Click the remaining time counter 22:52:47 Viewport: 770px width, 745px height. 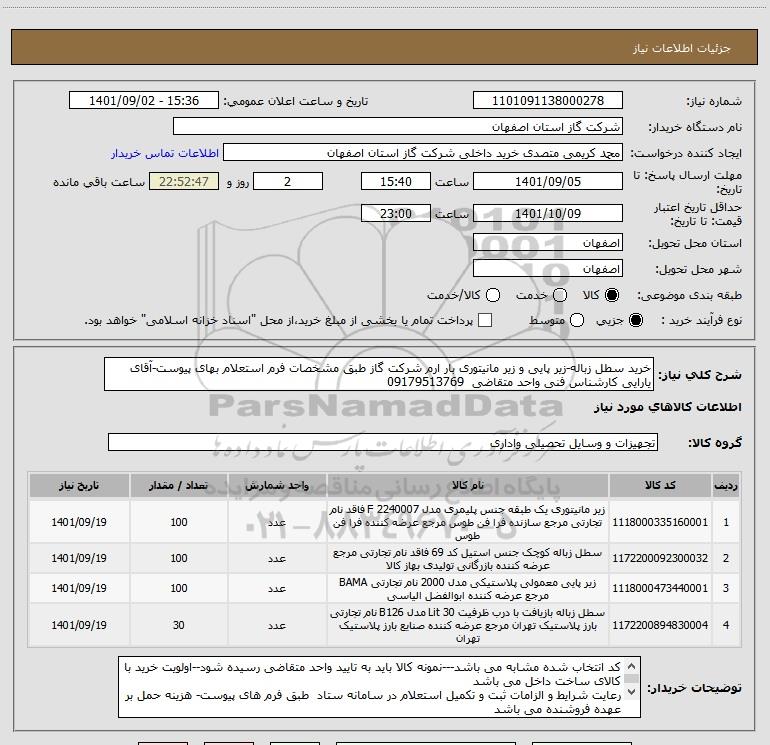(184, 182)
